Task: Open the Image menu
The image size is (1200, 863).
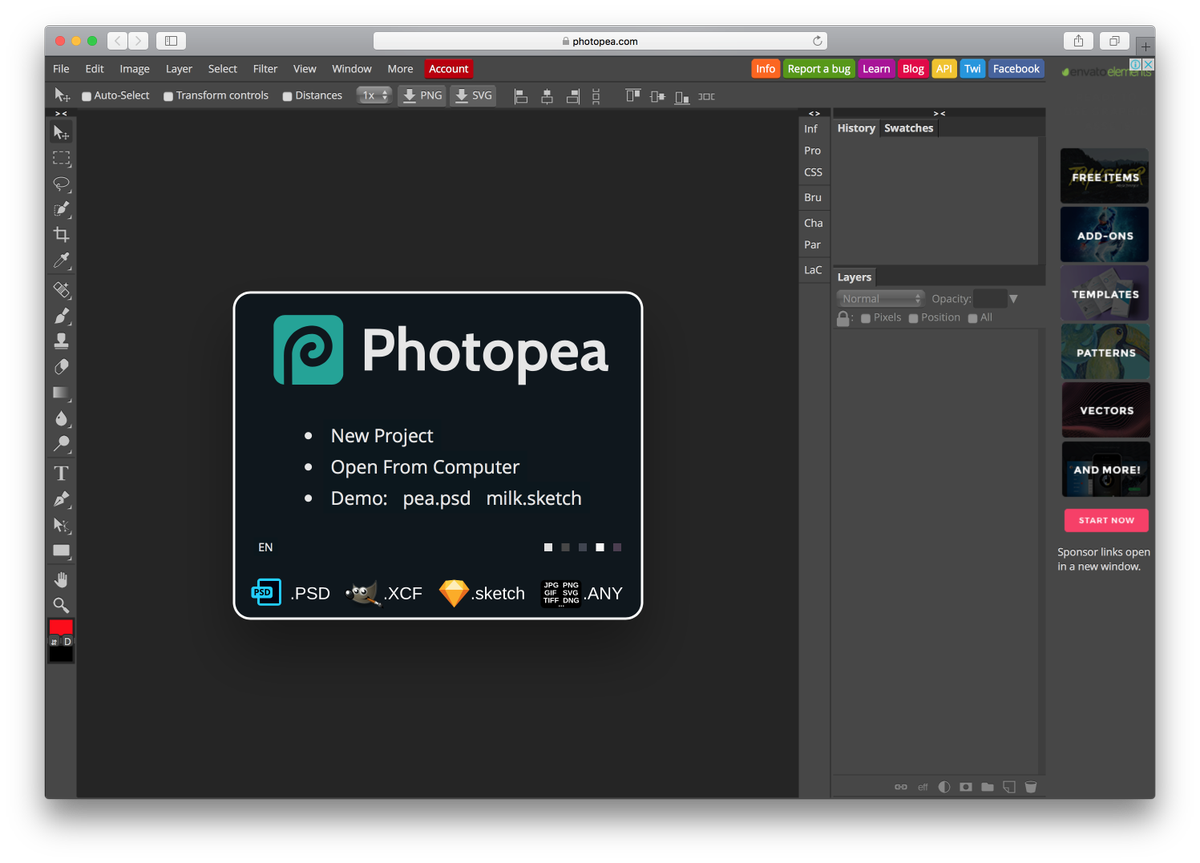Action: pos(134,69)
